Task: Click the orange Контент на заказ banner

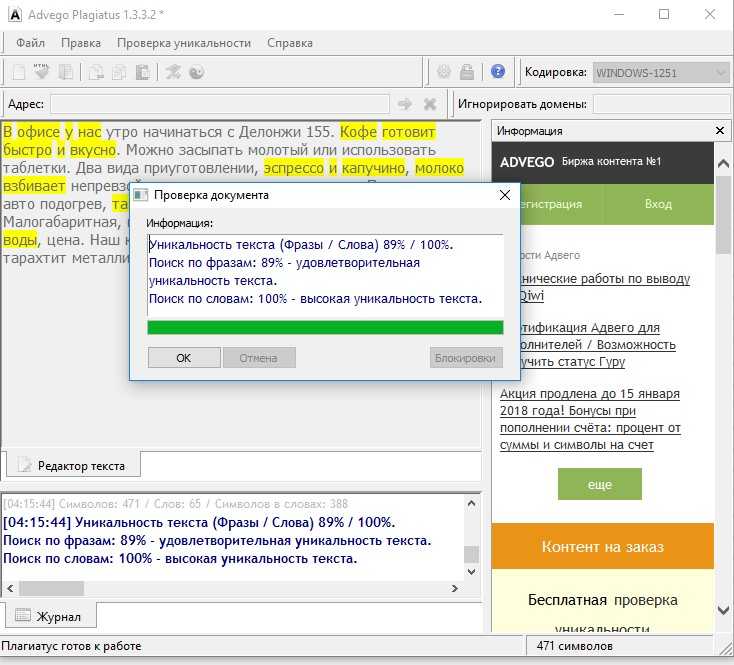Action: [602, 547]
